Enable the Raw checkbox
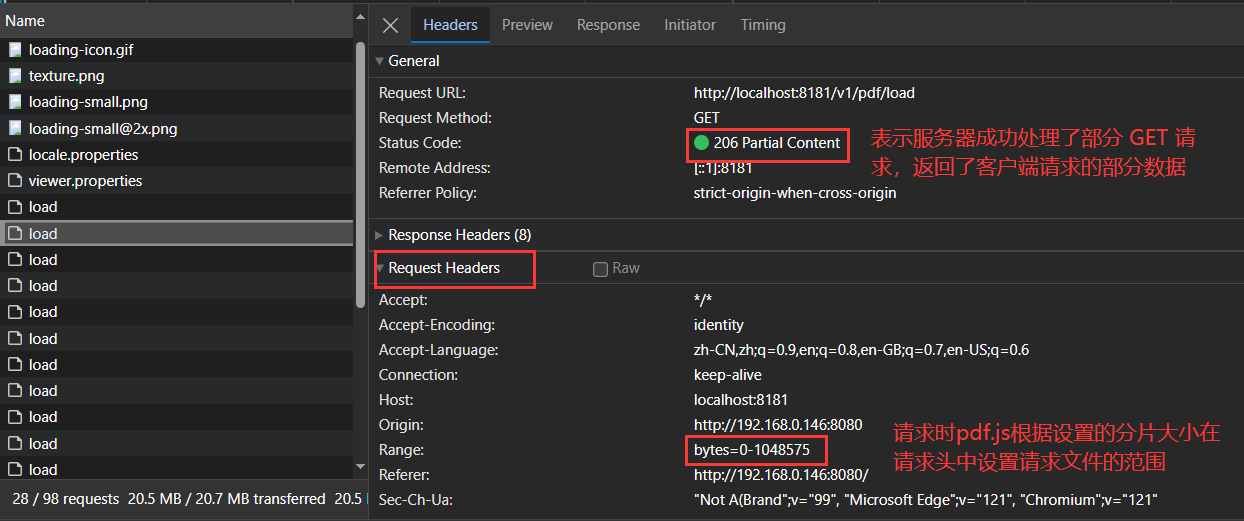Image resolution: width=1244 pixels, height=521 pixels. 600,269
